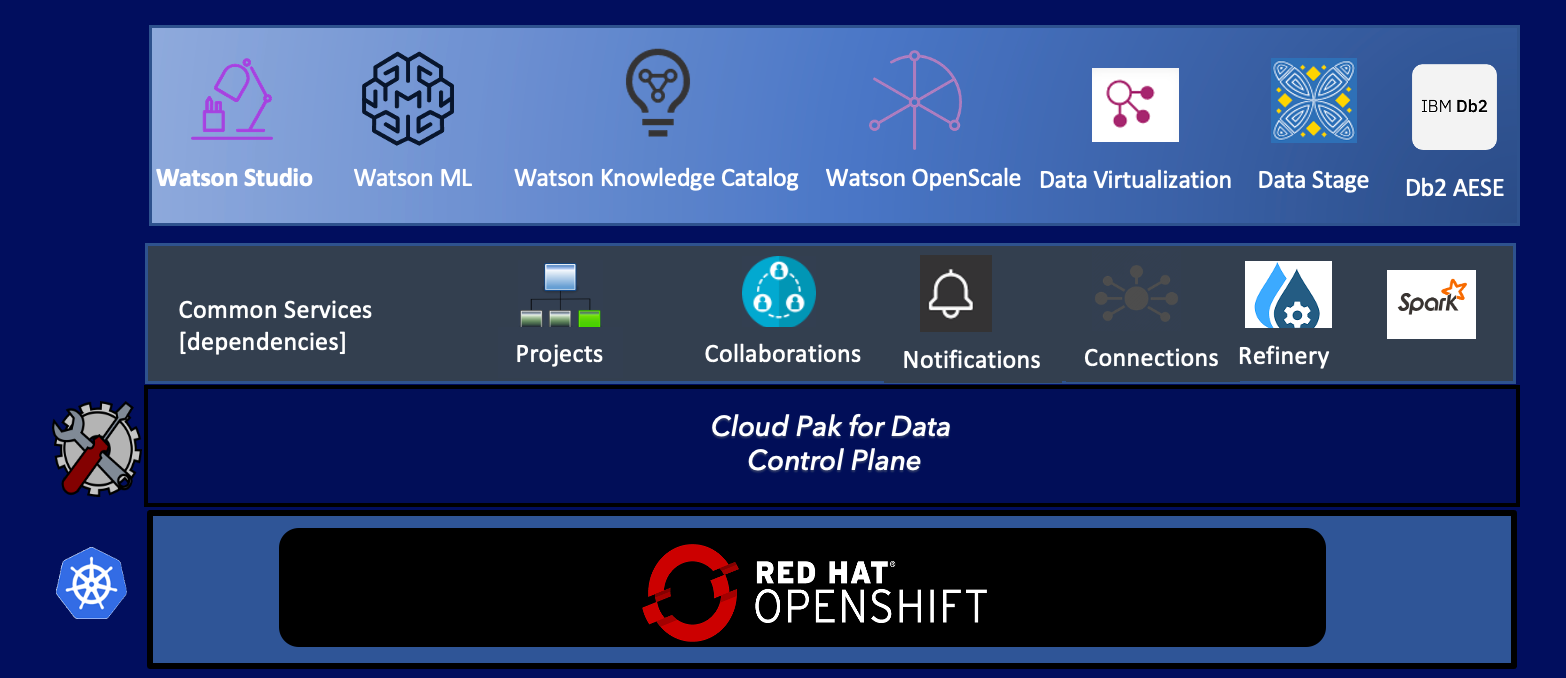
Task: Select the Data Virtualization icon
Action: pyautogui.click(x=1135, y=105)
